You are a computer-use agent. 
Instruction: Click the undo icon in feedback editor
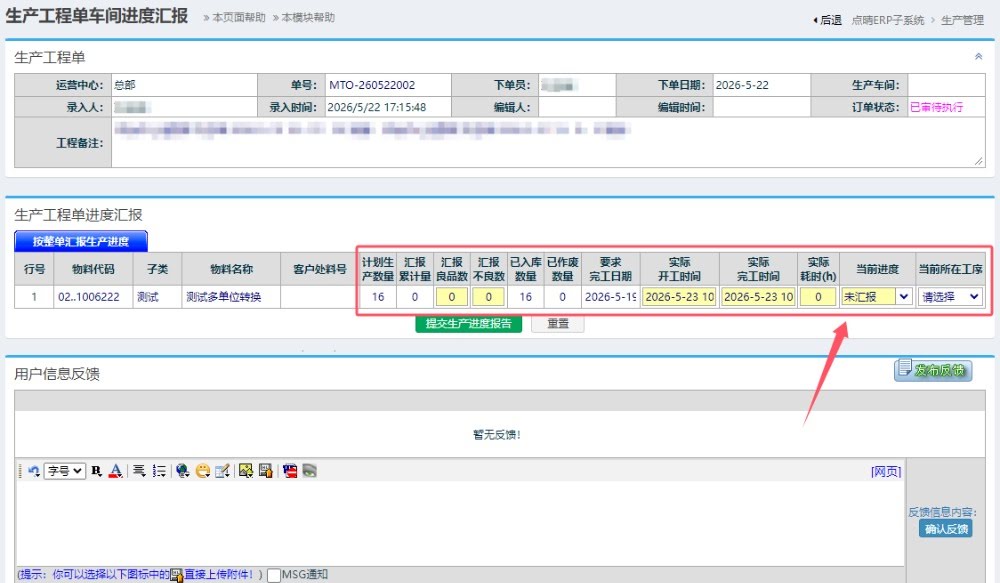point(34,471)
